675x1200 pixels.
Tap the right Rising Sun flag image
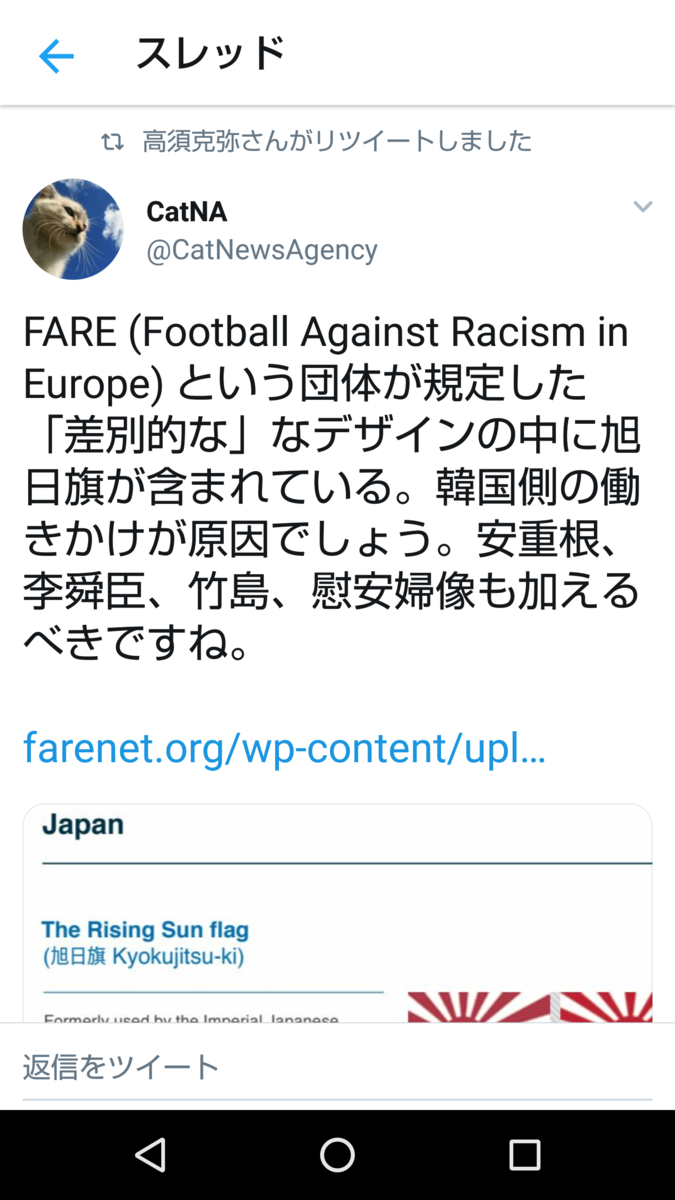pyautogui.click(x=605, y=1006)
